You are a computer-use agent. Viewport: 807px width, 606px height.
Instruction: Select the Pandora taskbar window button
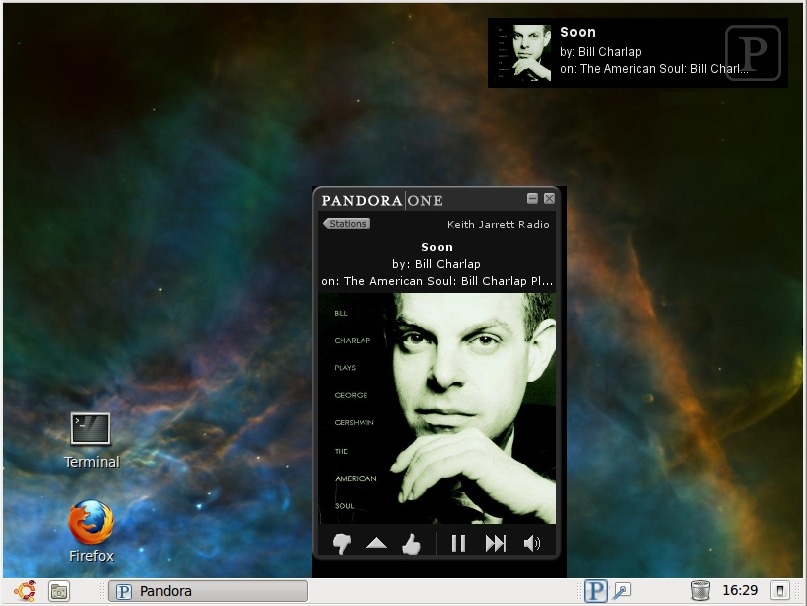208,591
